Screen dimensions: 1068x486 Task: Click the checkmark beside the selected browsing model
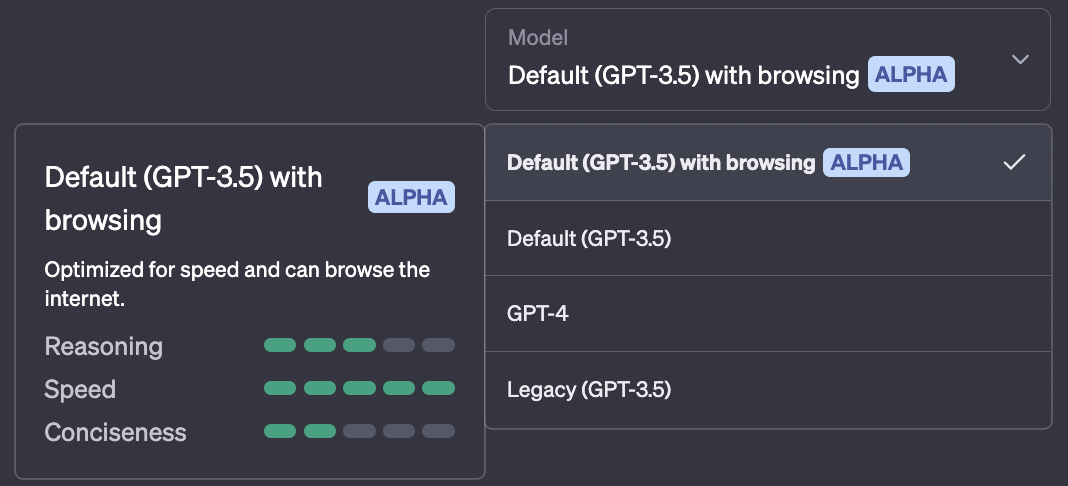1014,162
